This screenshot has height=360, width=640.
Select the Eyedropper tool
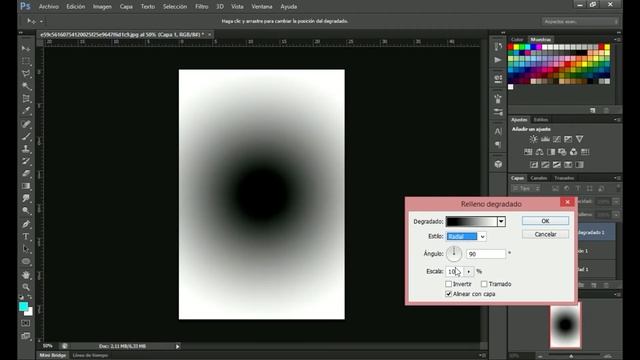(x=26, y=111)
